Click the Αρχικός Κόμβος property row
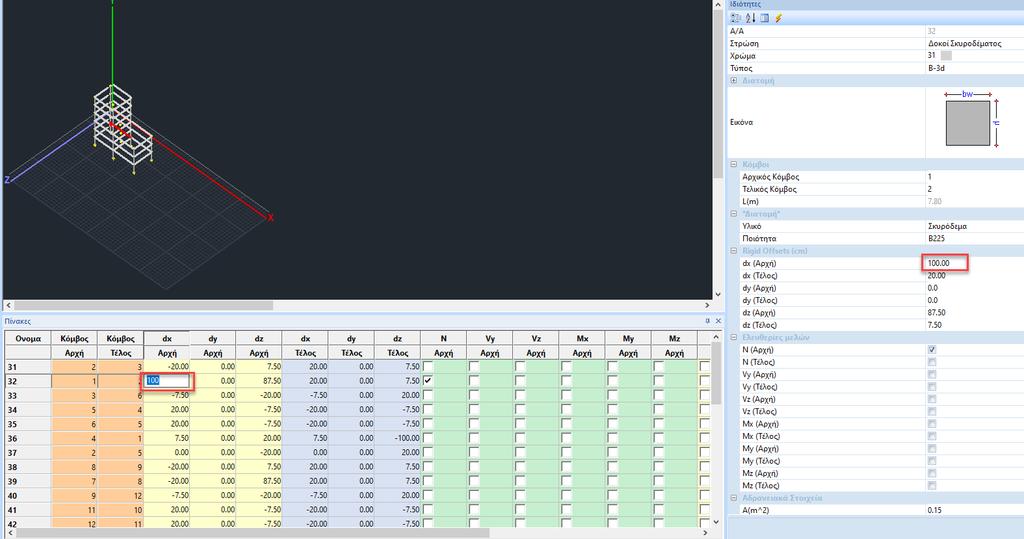 (x=876, y=176)
